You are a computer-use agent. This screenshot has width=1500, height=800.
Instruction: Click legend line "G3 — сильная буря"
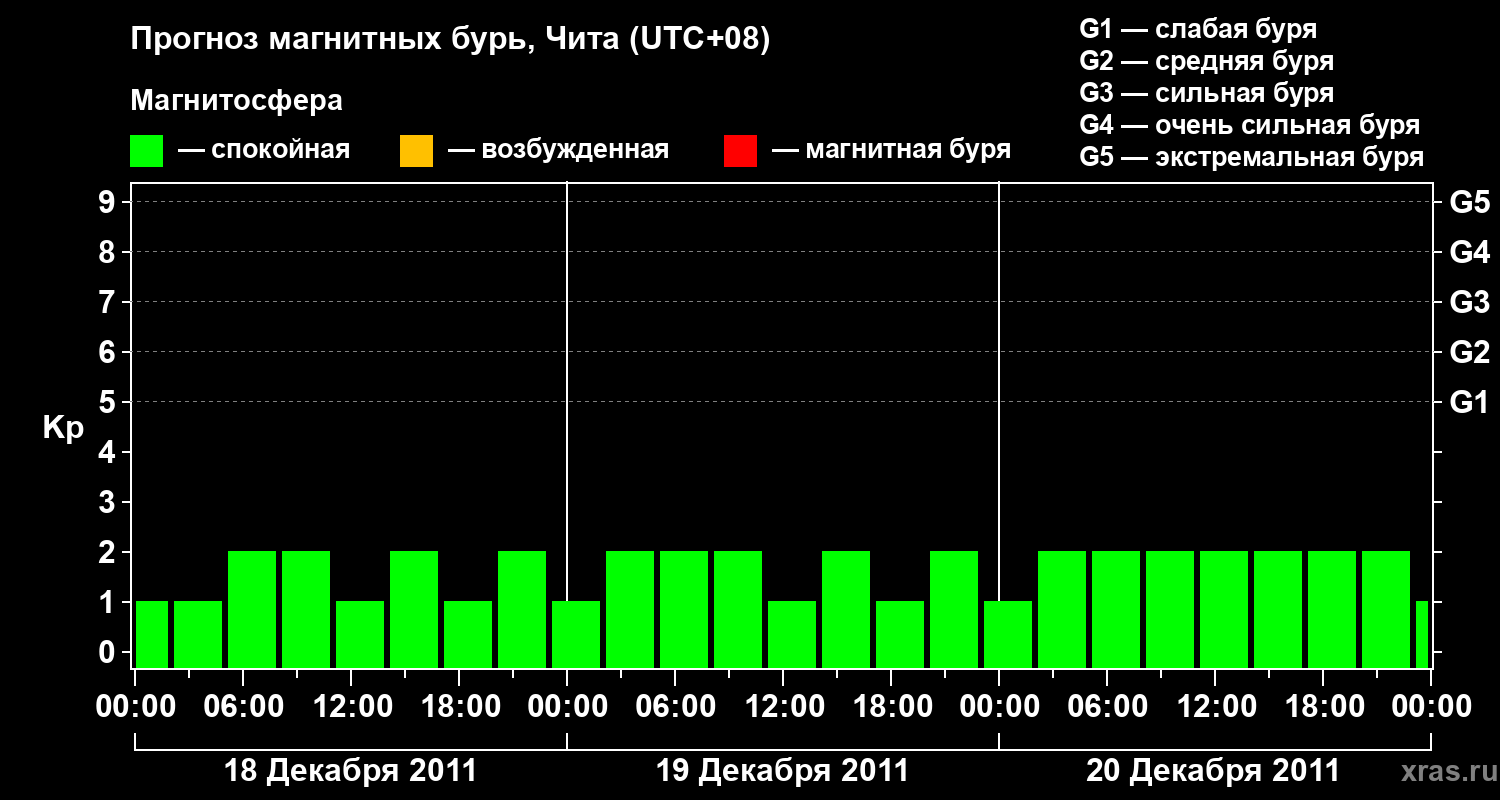tap(1207, 93)
